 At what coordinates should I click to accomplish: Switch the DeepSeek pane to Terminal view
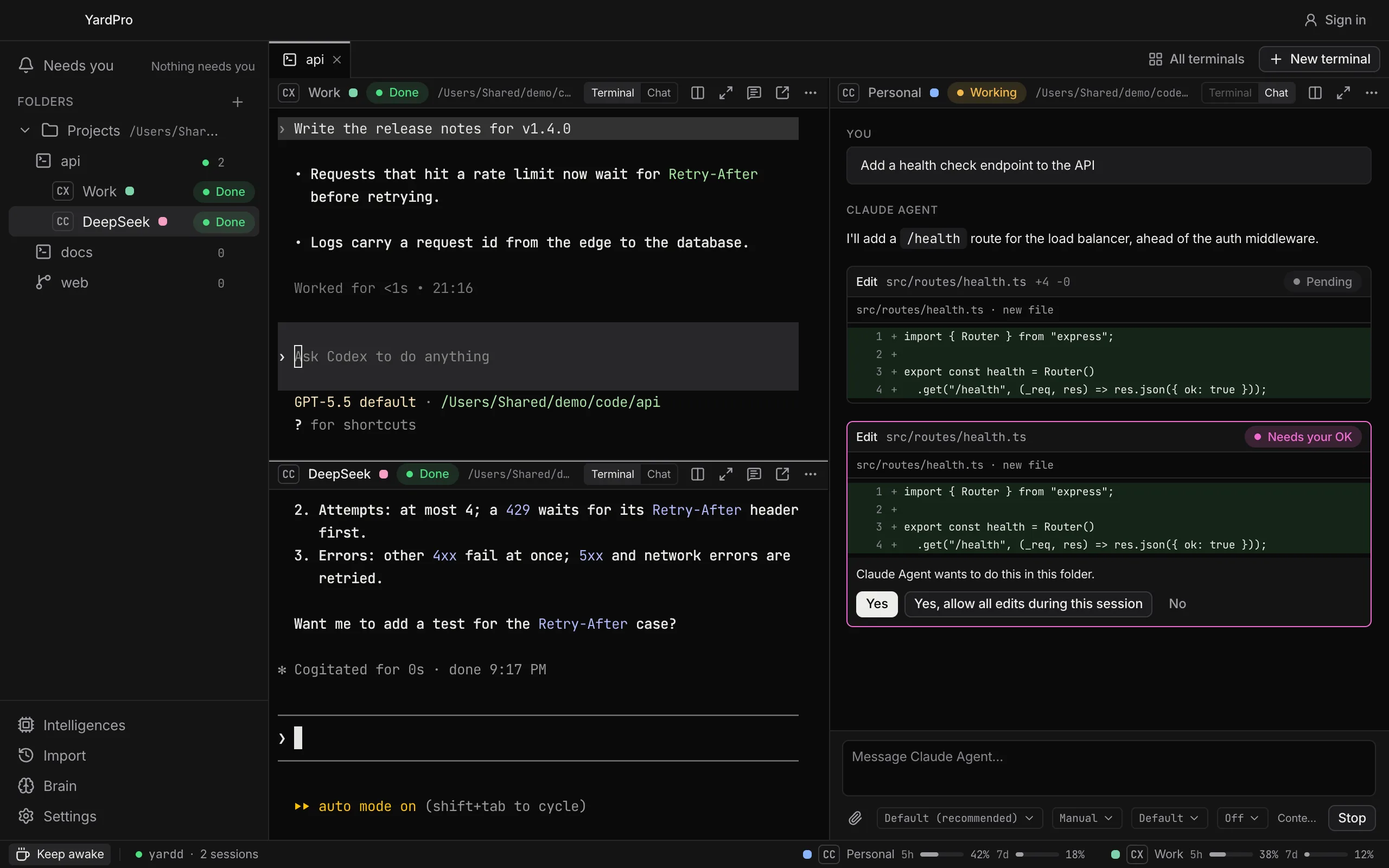tap(613, 474)
